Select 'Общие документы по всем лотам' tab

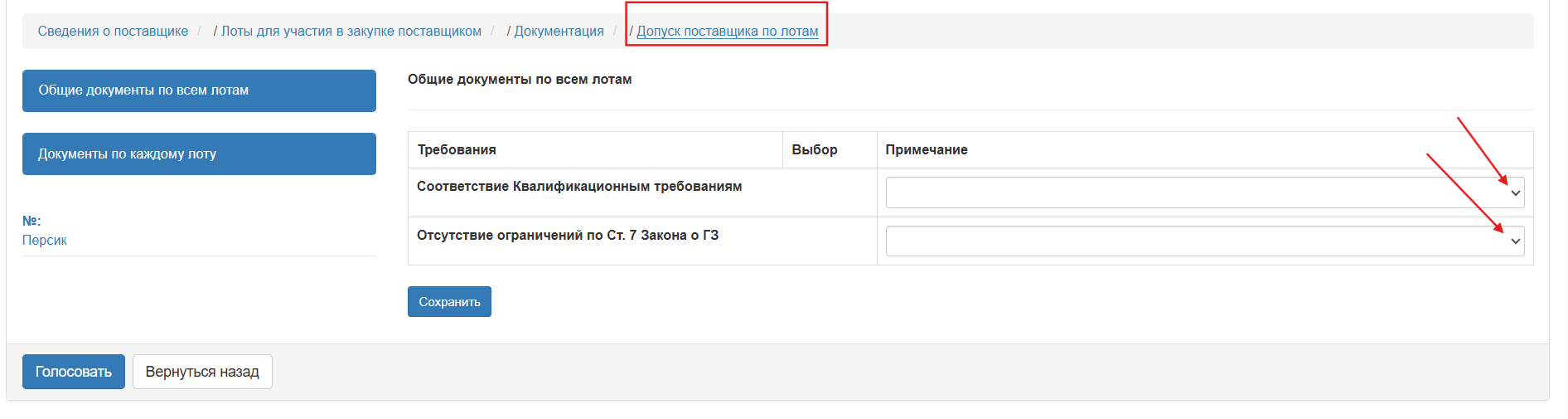tap(199, 90)
